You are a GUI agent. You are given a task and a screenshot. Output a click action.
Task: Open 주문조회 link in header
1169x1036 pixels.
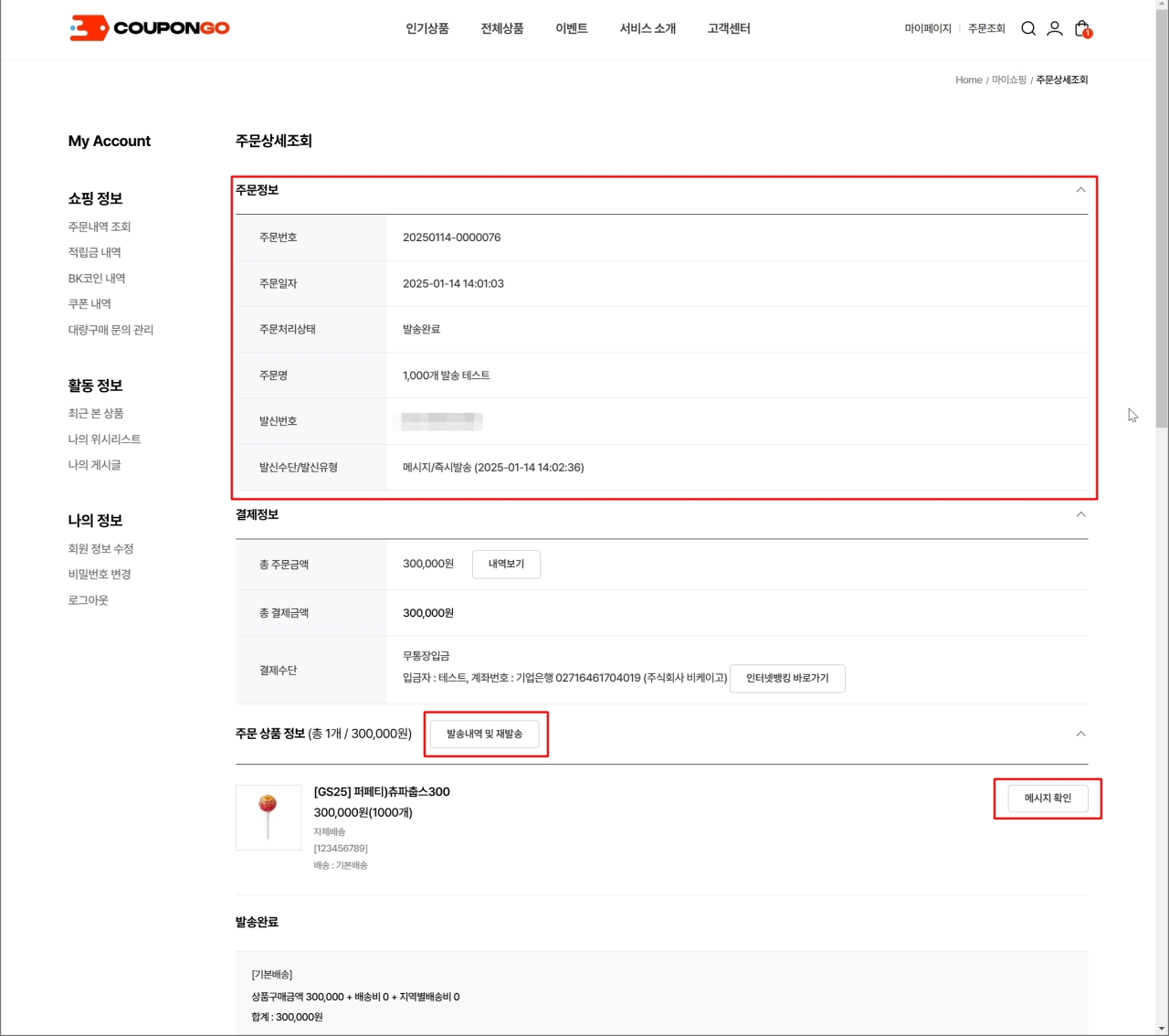click(986, 28)
